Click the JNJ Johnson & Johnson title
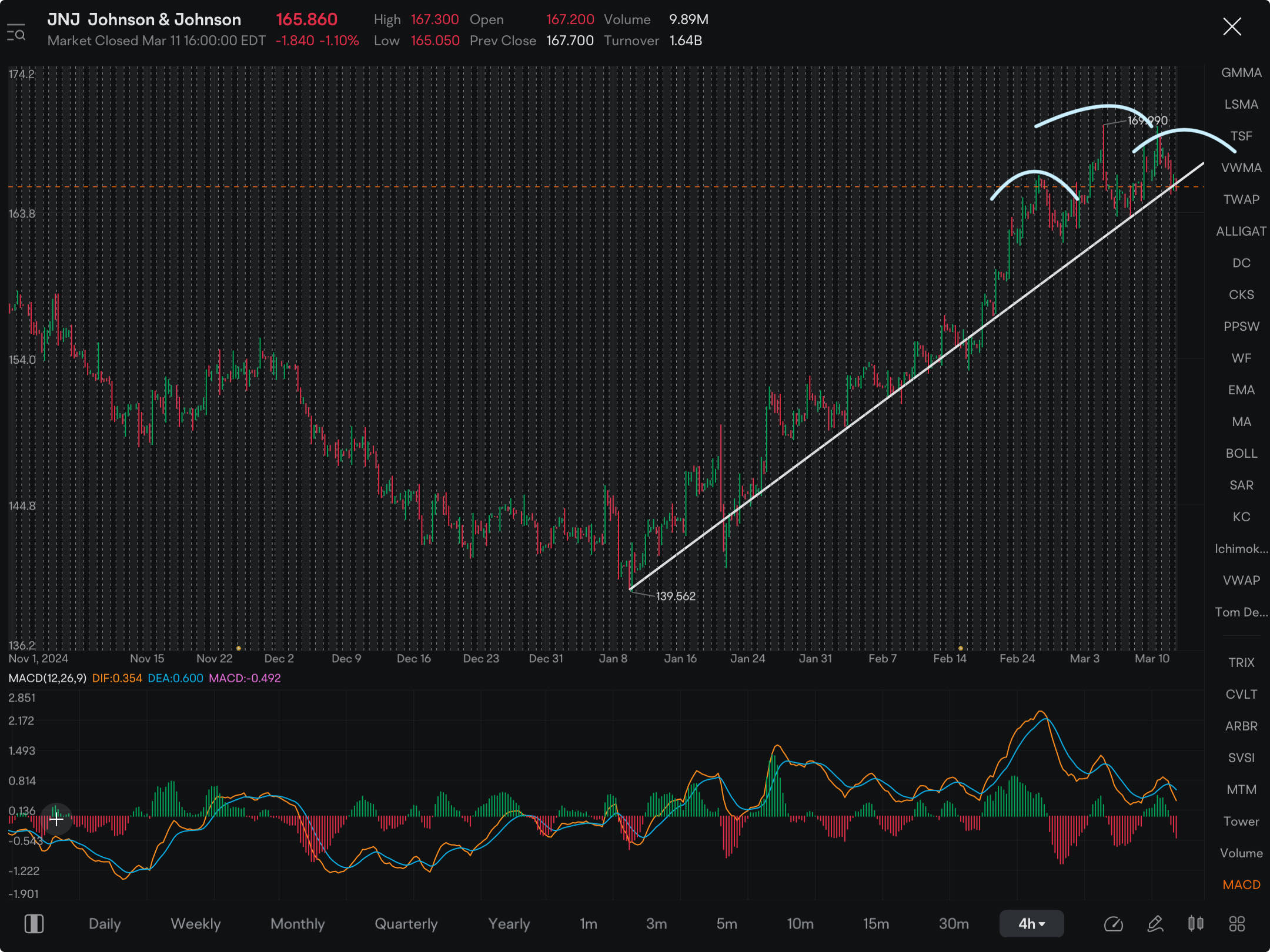Image resolution: width=1270 pixels, height=952 pixels. coord(144,19)
